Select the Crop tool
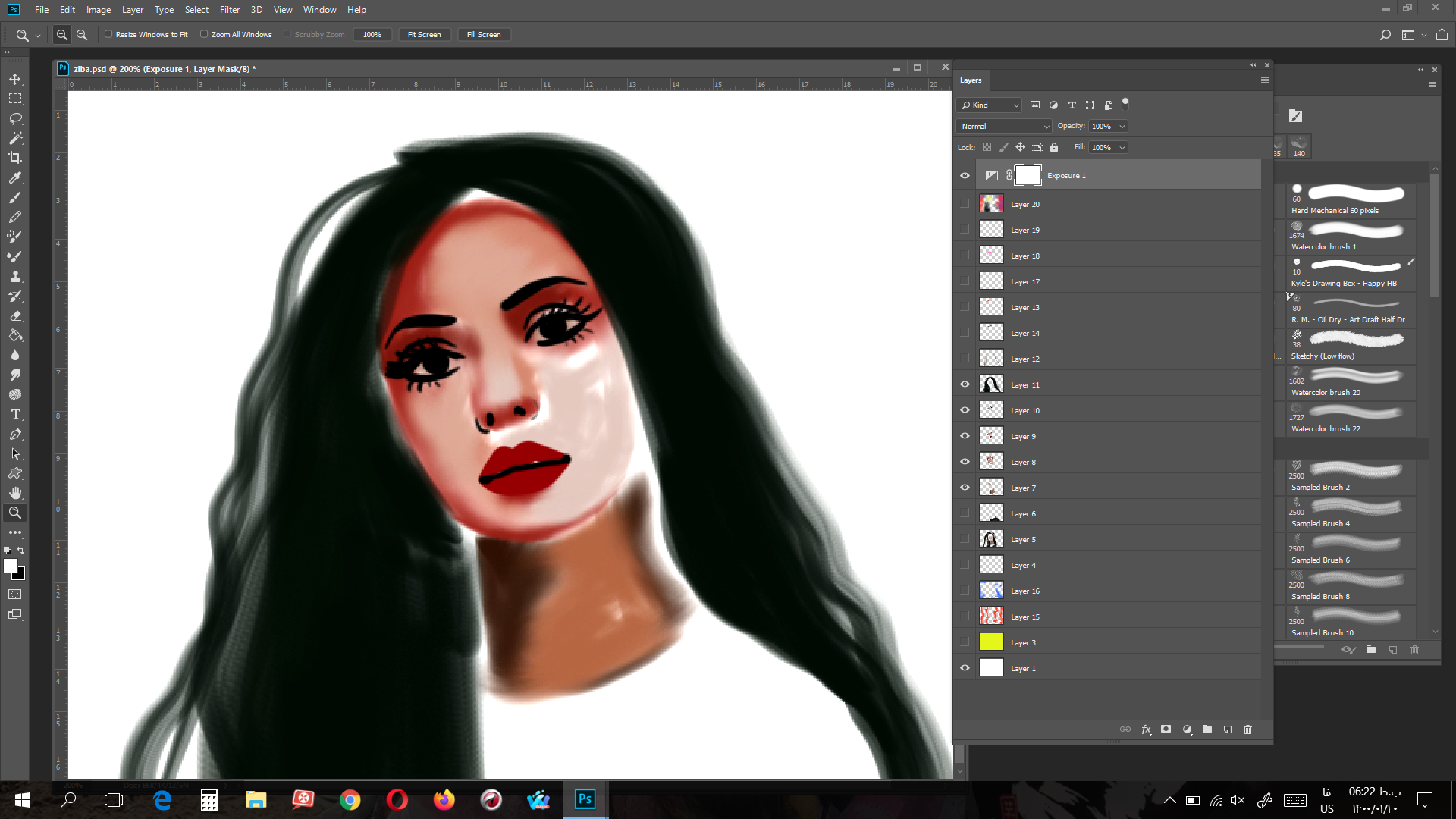This screenshot has width=1456, height=819. pyautogui.click(x=15, y=158)
